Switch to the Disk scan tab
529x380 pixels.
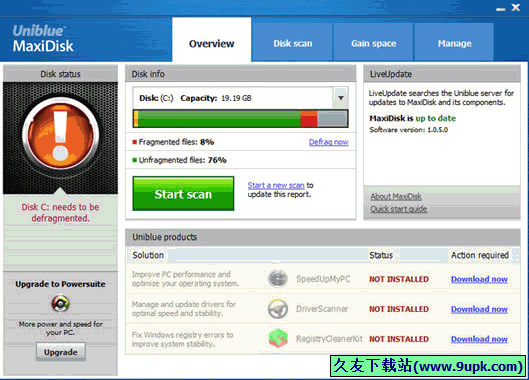click(293, 43)
